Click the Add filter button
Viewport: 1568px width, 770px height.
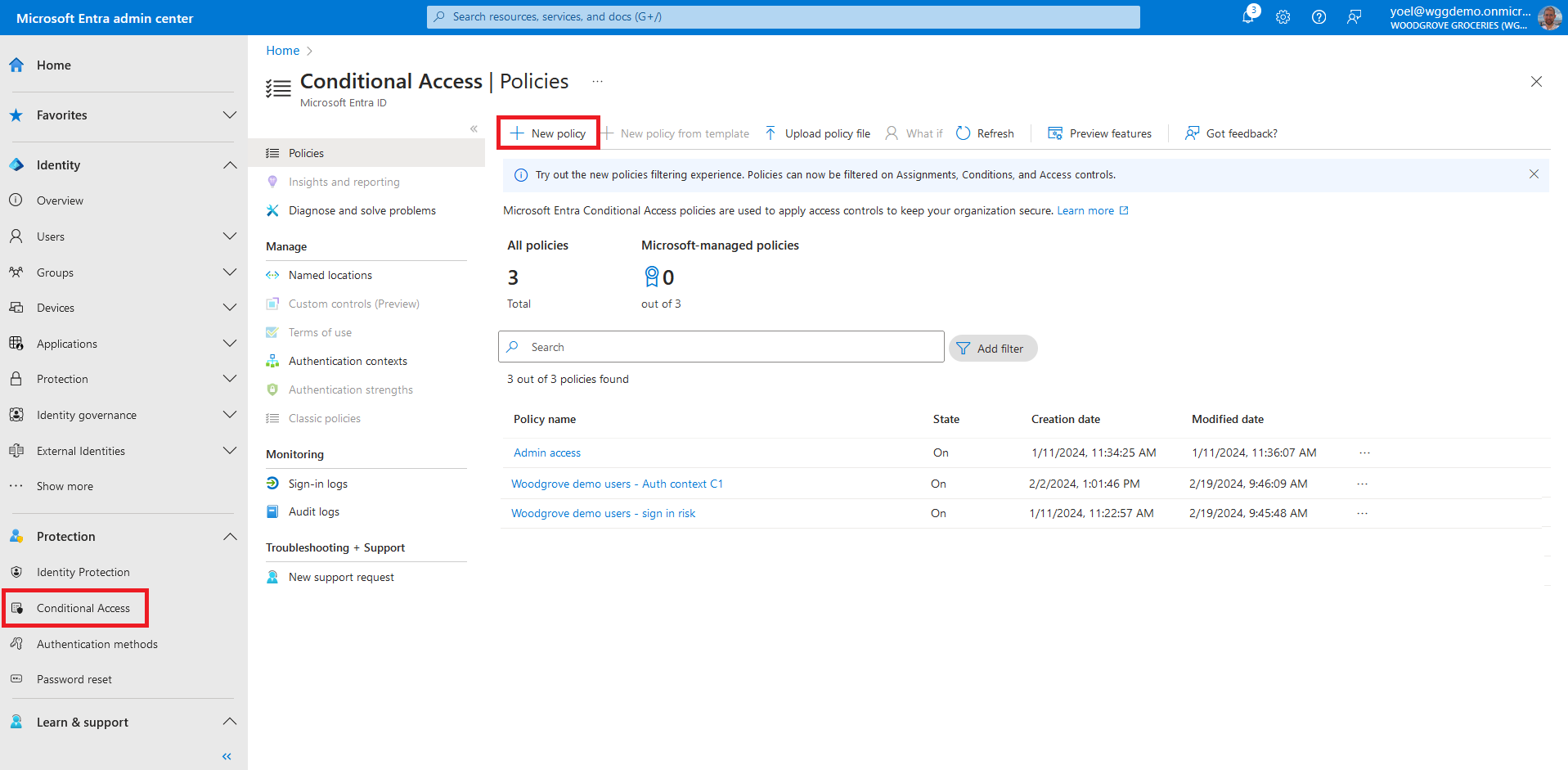point(992,349)
